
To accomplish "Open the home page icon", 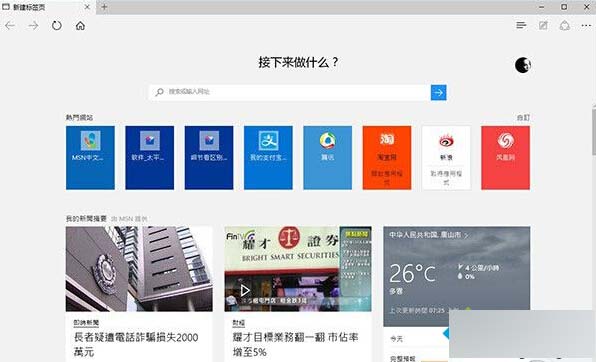I will (80, 26).
